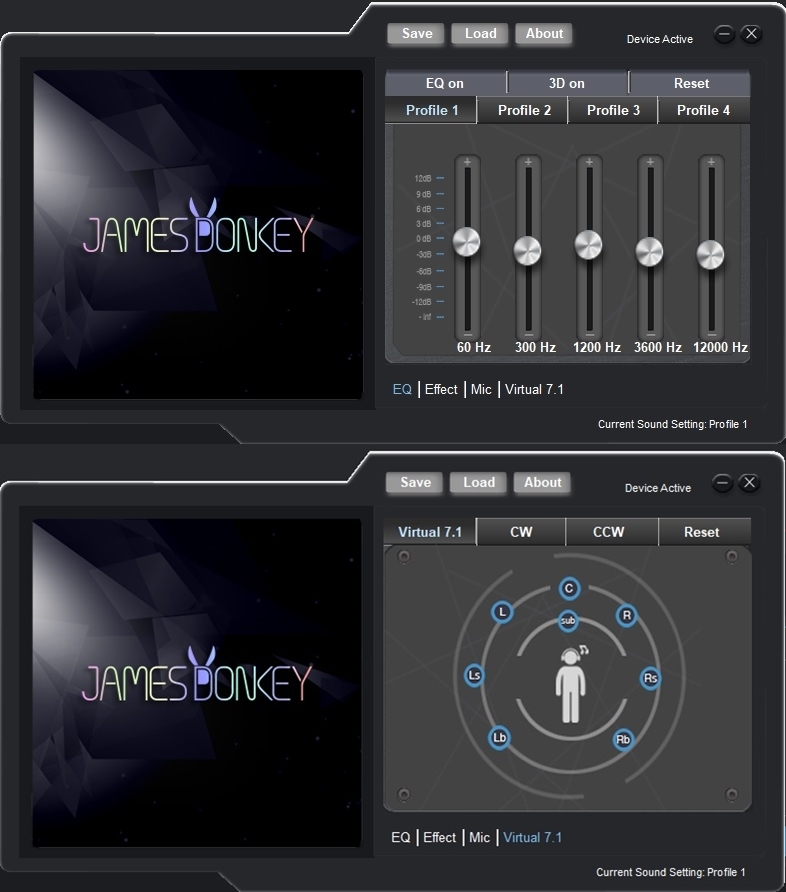Click Save in the lower window
The width and height of the screenshot is (786, 892).
415,482
